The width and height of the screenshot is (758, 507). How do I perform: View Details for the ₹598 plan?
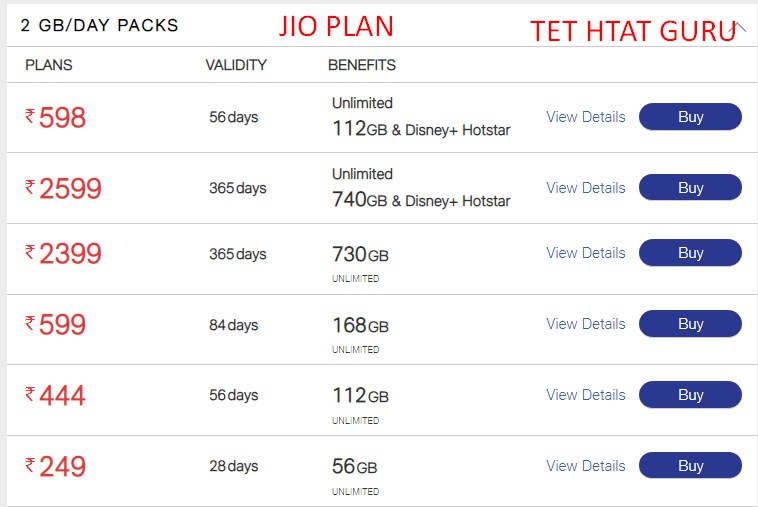(586, 116)
